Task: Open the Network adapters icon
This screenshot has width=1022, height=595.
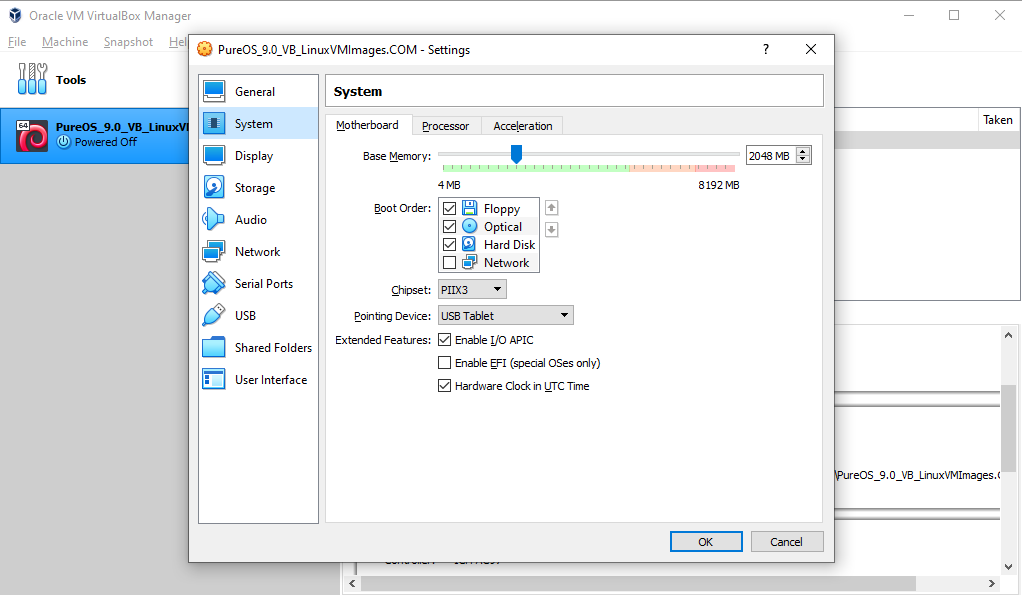Action: point(214,251)
